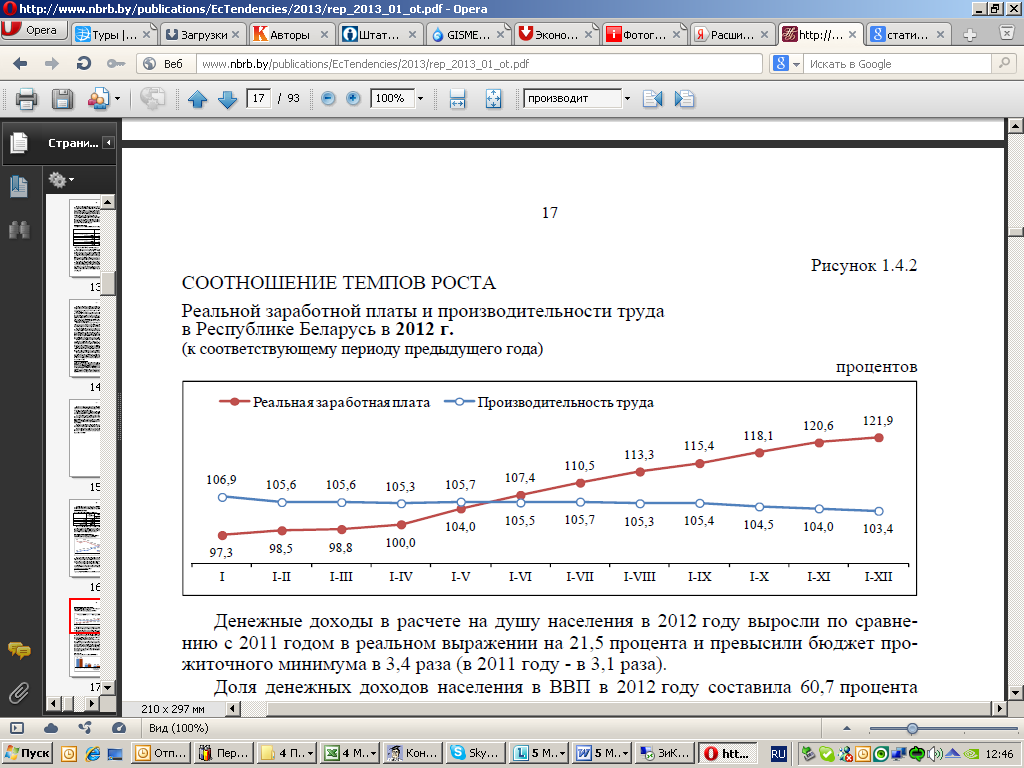Click the address bar URL
The width and height of the screenshot is (1024, 768).
[480, 63]
